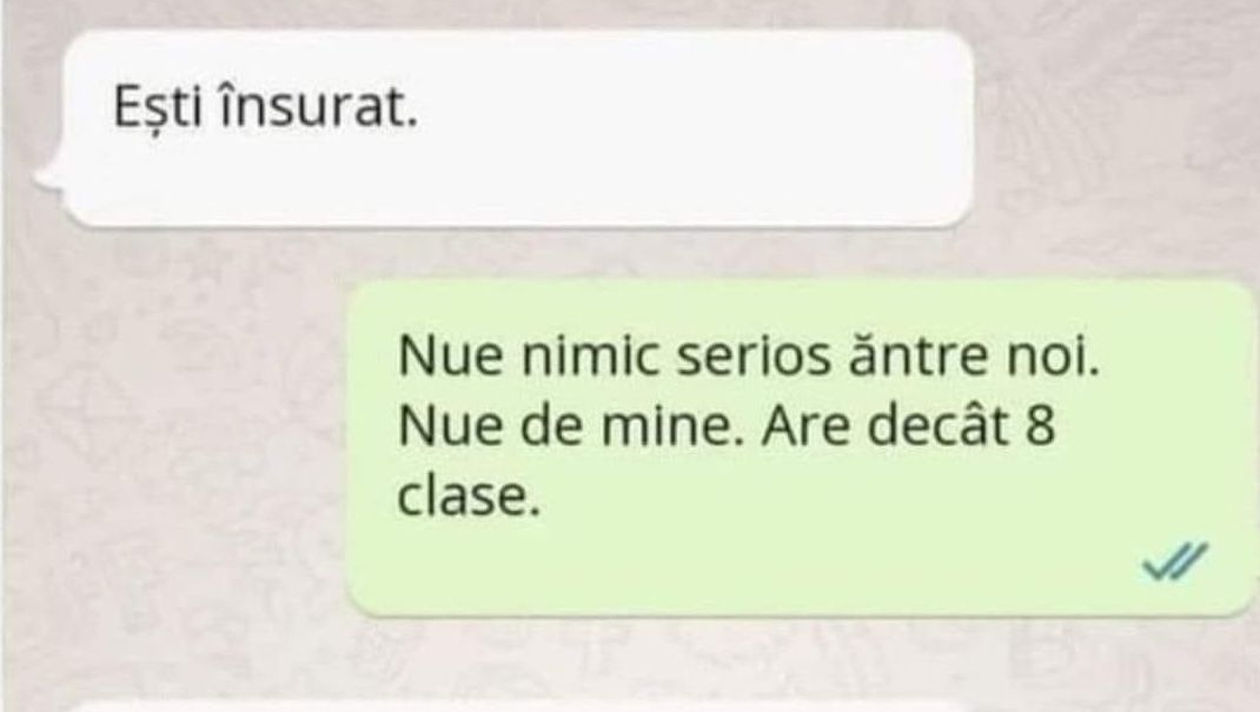Image resolution: width=1260 pixels, height=712 pixels.
Task: Click the text 'Are decât 8'
Action: click(x=909, y=427)
